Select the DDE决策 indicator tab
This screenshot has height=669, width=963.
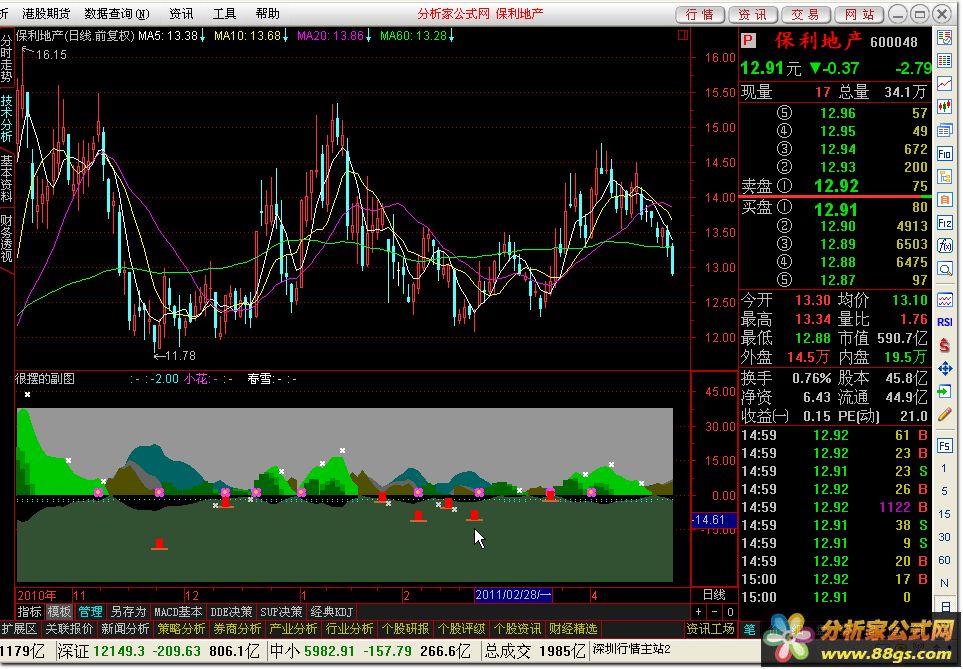pos(231,612)
